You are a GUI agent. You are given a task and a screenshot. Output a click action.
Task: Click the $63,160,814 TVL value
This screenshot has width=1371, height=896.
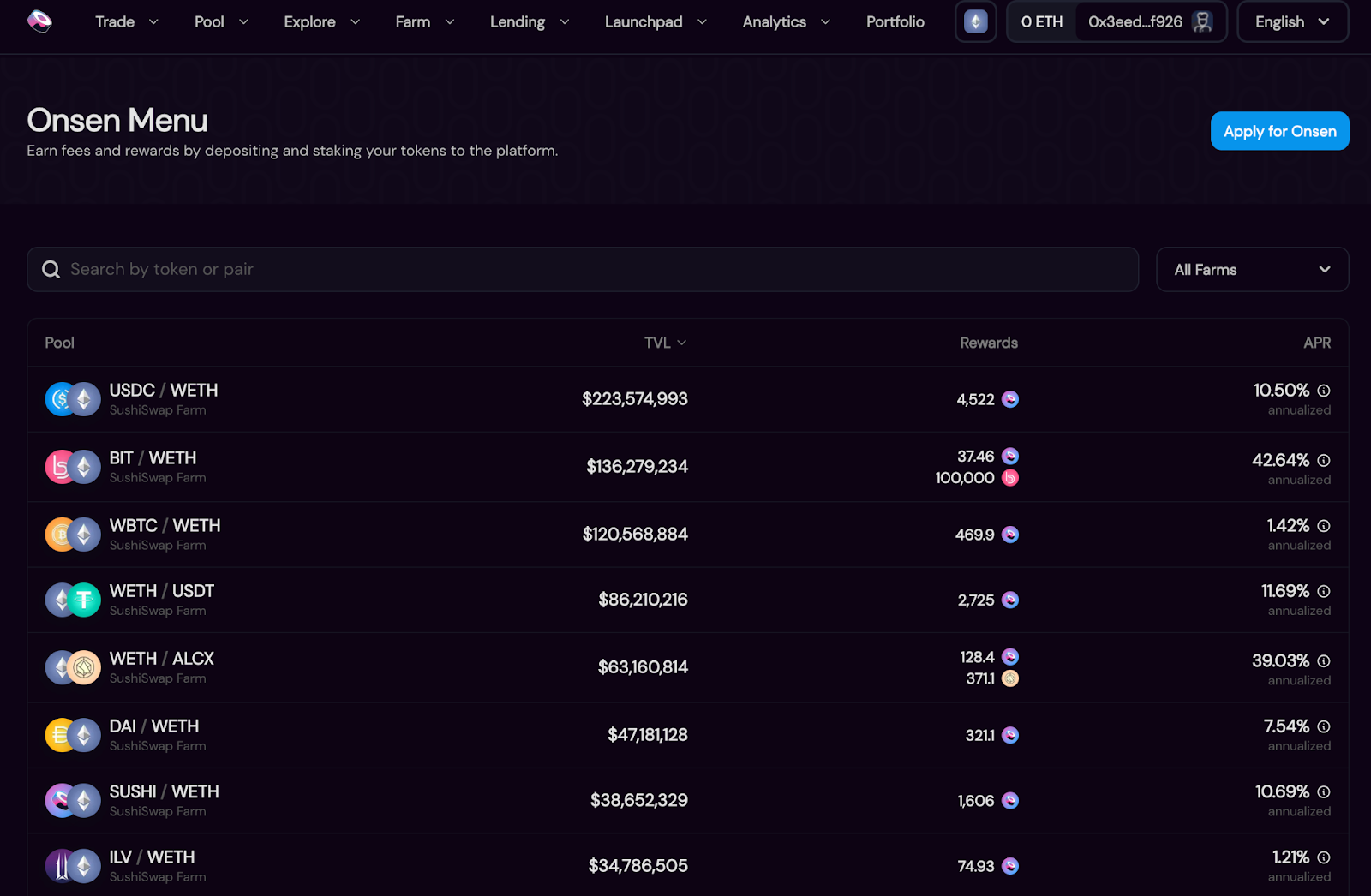pyautogui.click(x=643, y=667)
